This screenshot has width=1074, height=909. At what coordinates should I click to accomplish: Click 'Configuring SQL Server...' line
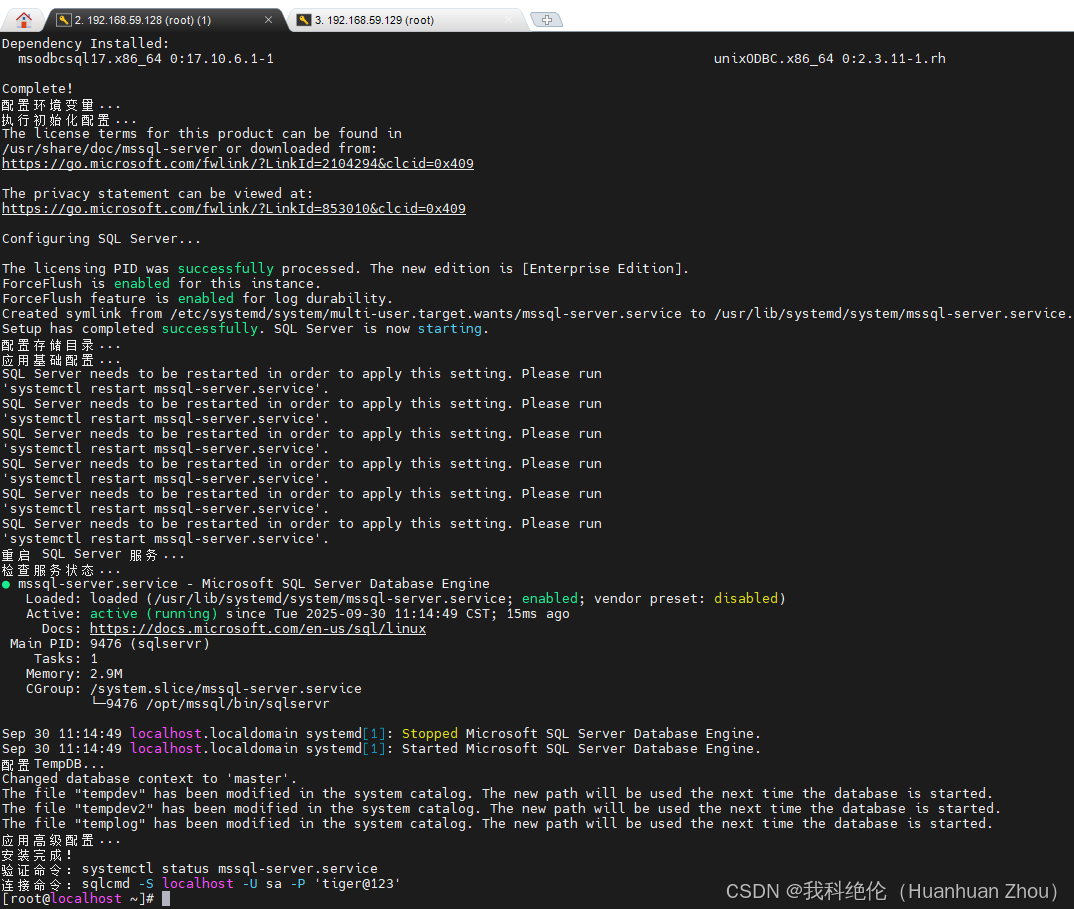coord(101,238)
